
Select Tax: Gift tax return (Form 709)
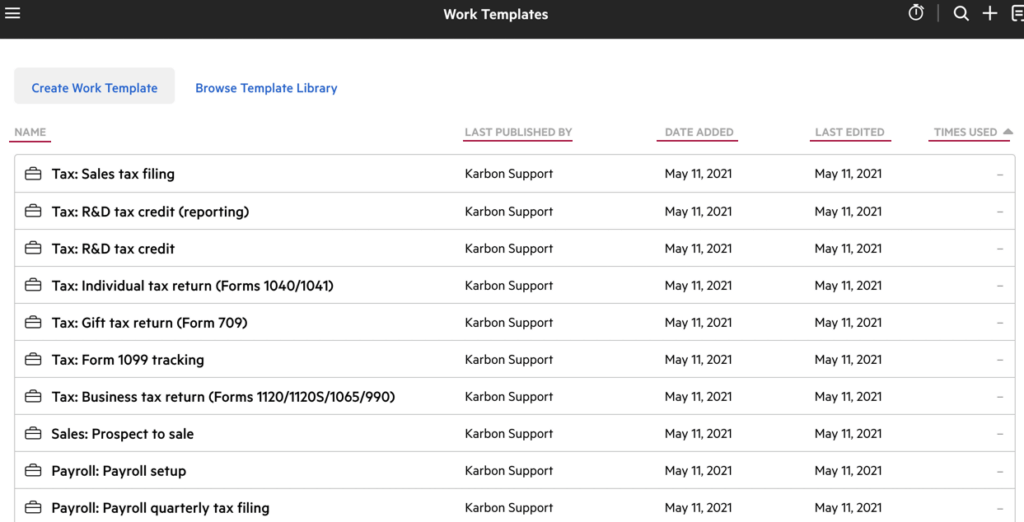149,323
